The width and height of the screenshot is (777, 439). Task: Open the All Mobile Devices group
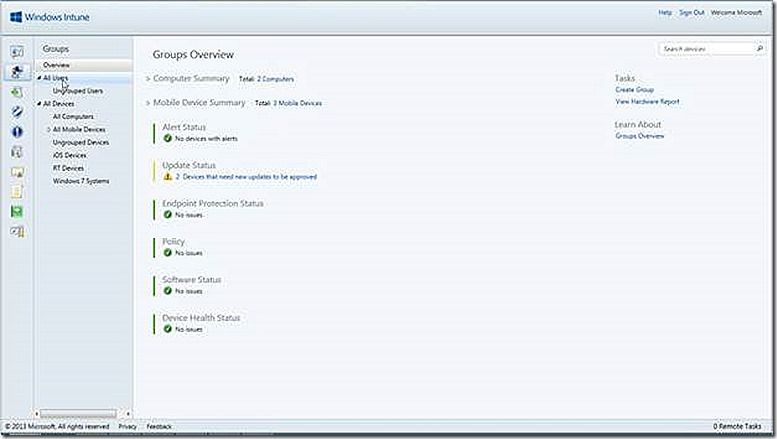click(79, 129)
